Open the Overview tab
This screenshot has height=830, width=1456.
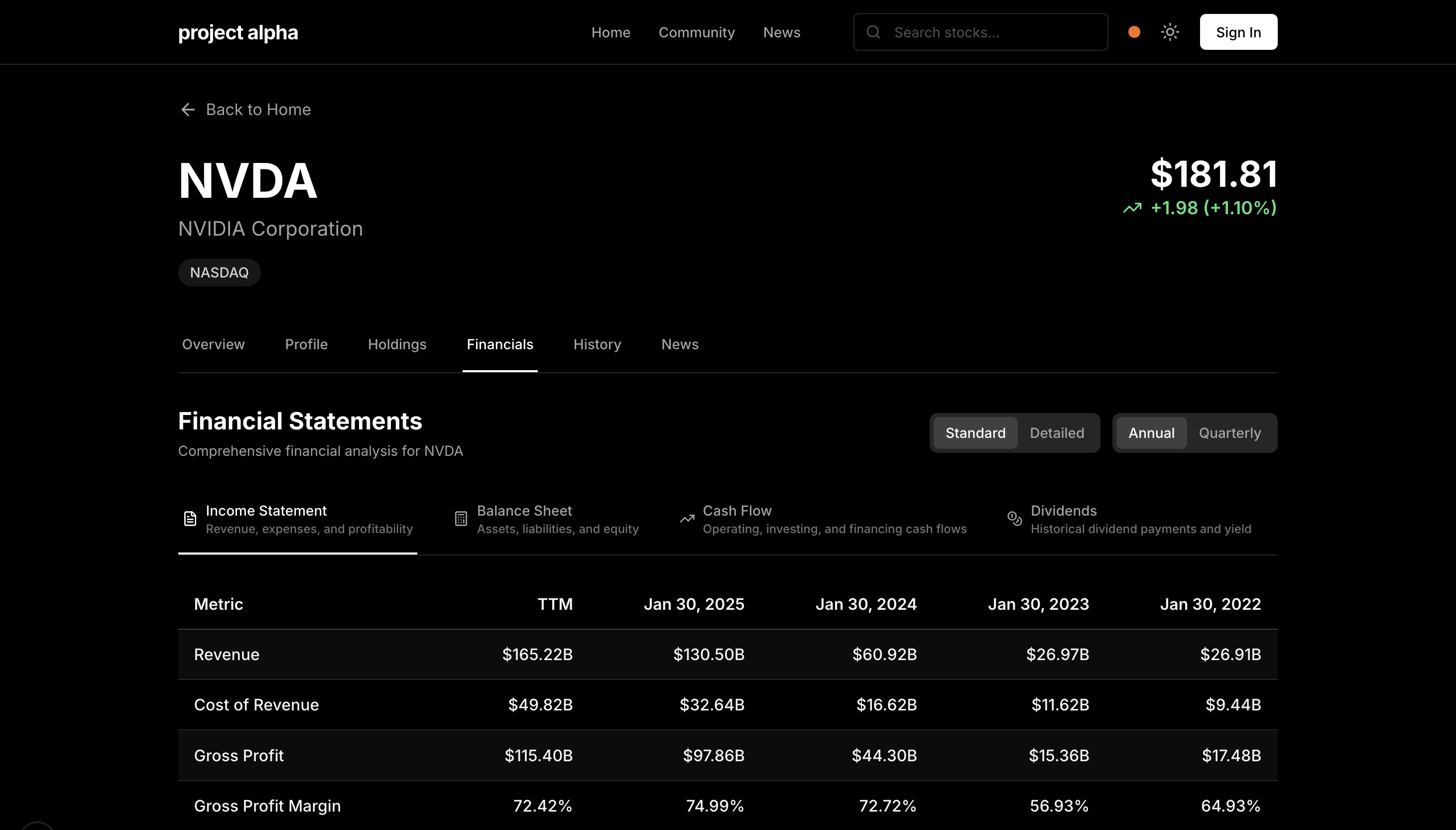pyautogui.click(x=213, y=344)
